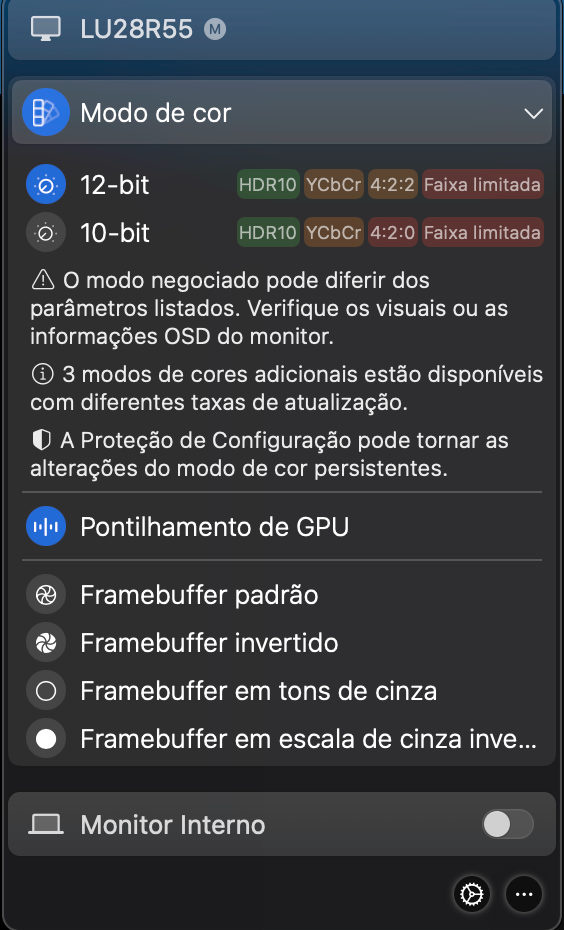The image size is (564, 930).
Task: Toggle the Monitor Interno switch
Action: [x=508, y=824]
